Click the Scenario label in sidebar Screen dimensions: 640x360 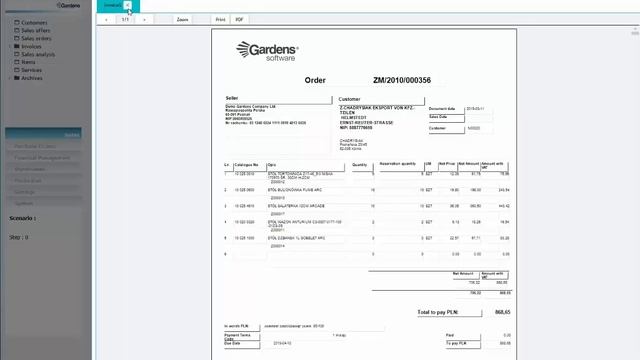point(22,218)
